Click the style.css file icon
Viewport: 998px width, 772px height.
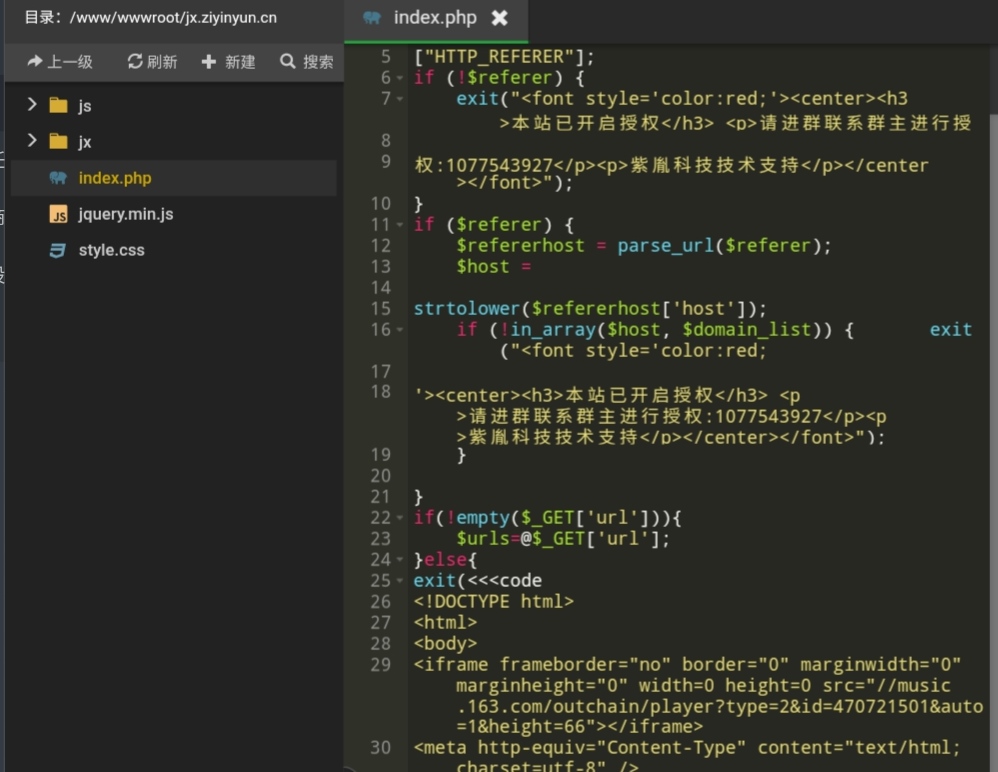(x=59, y=251)
